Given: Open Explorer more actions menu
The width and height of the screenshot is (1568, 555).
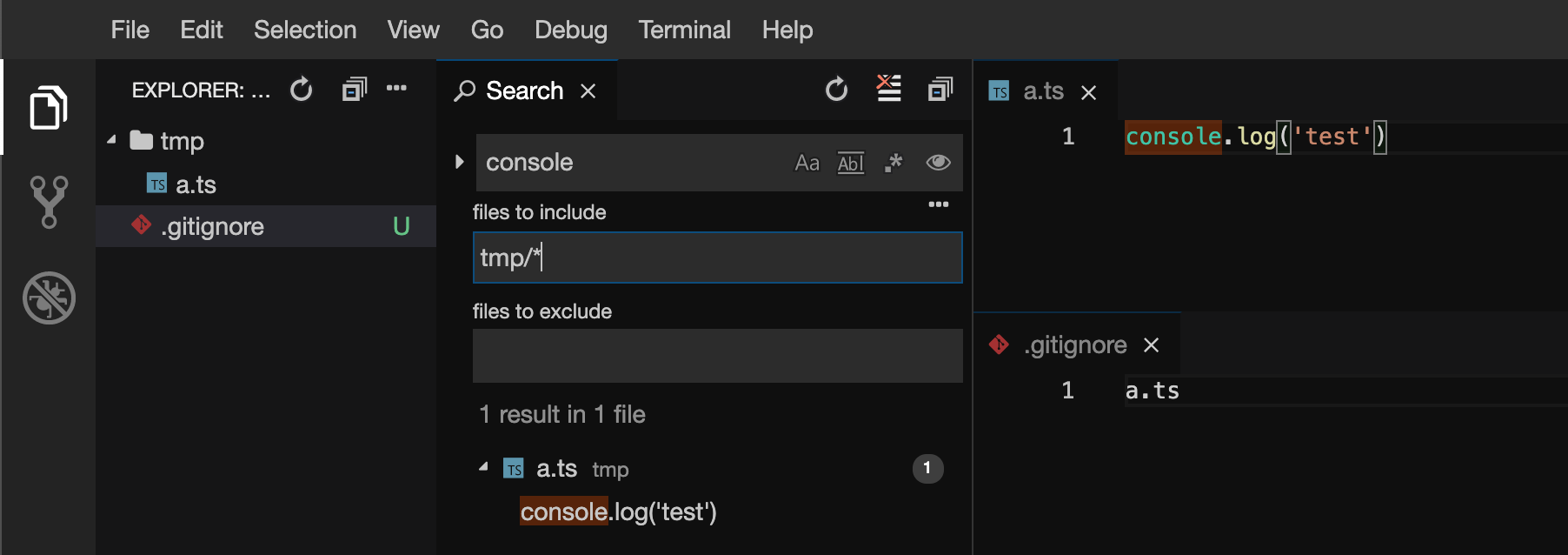Looking at the screenshot, I should [396, 88].
